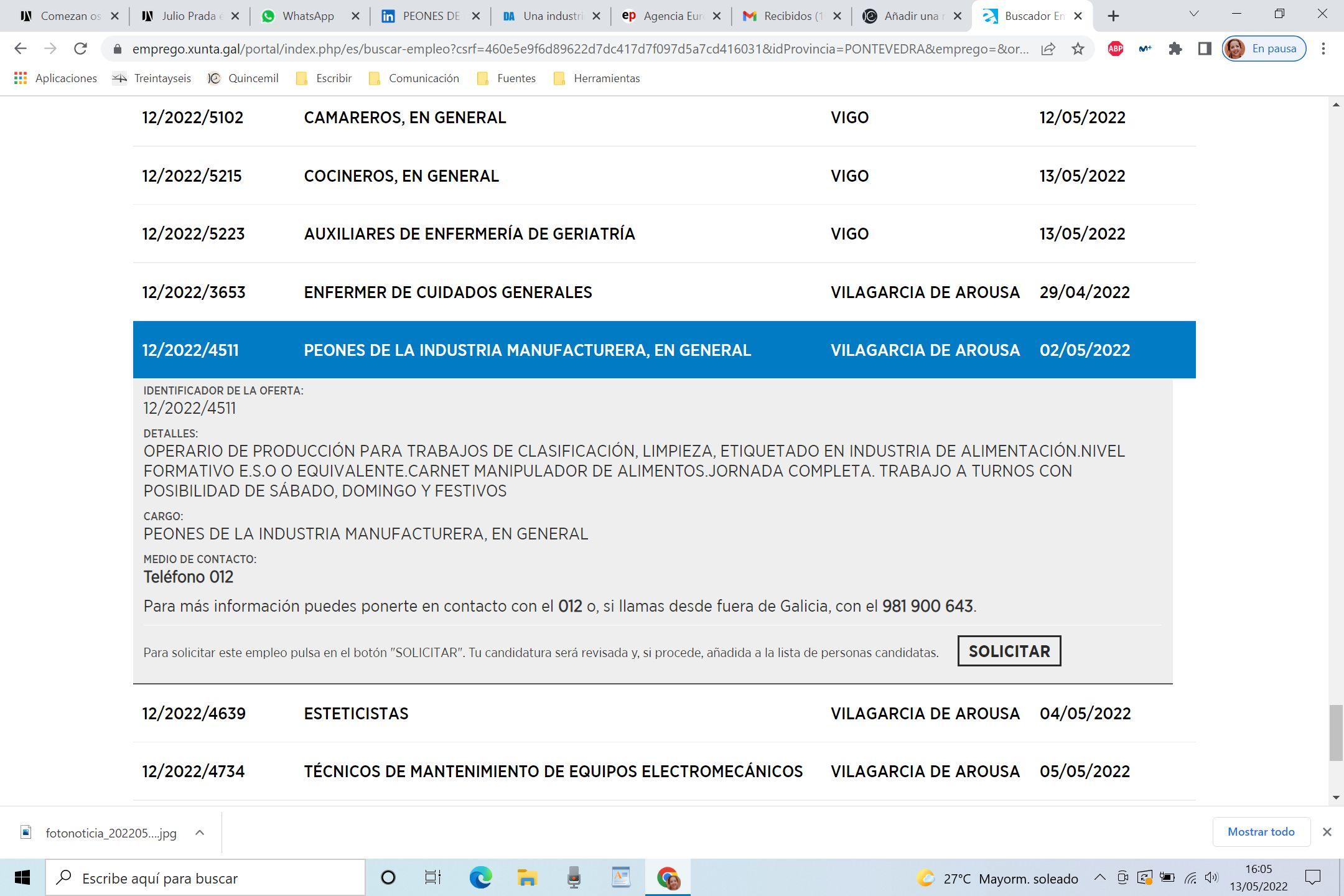Viewport: 1344px width, 896px height.
Task: Open the Chrome extensions puzzle icon
Action: click(1175, 49)
